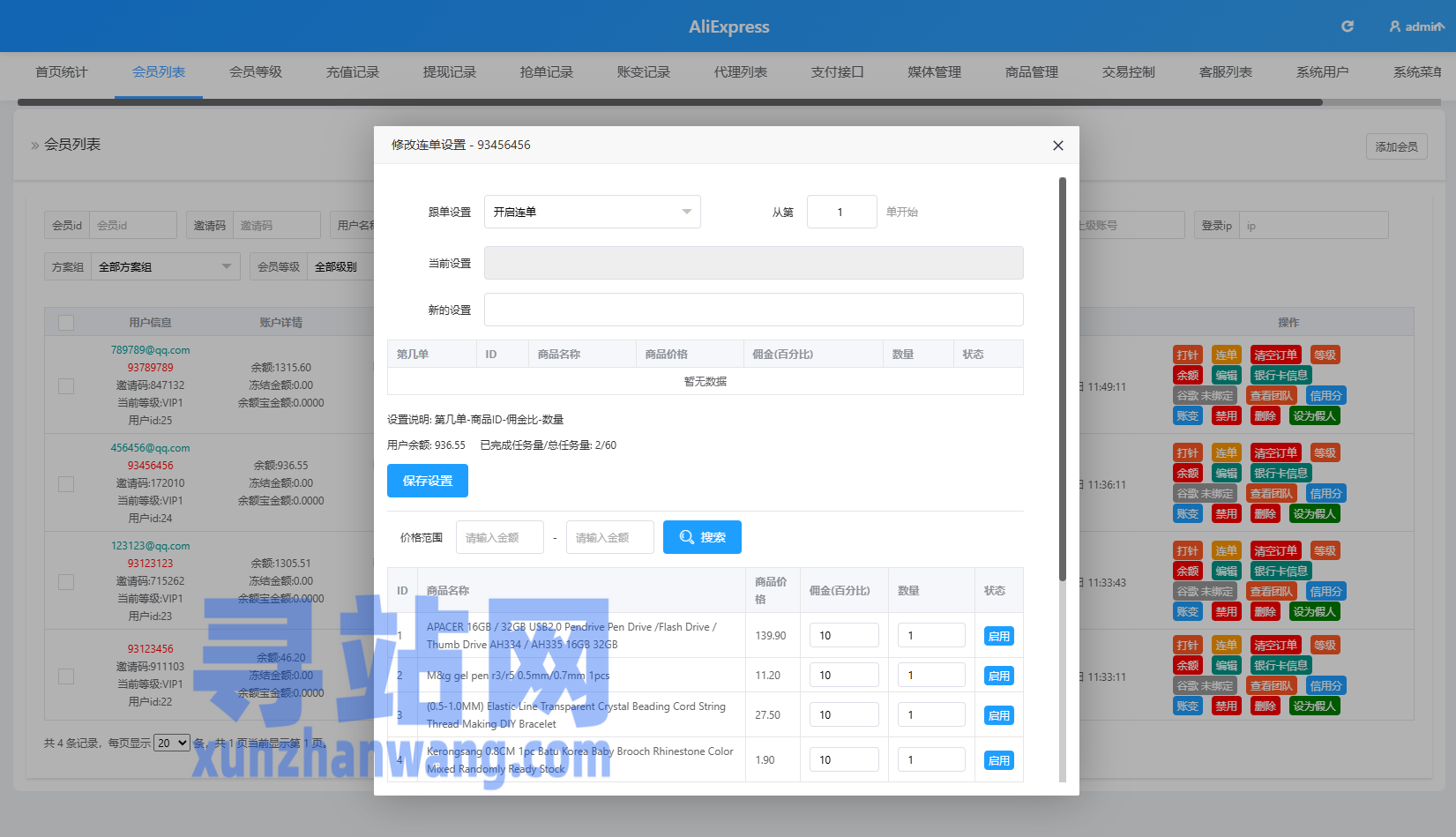Viewport: 1456px width, 837px height.
Task: Click the 会员id search field
Action: click(132, 225)
